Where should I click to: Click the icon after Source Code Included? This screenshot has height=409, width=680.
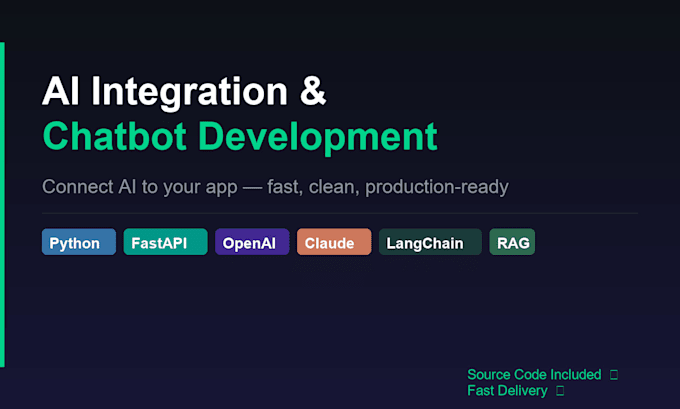(x=614, y=375)
